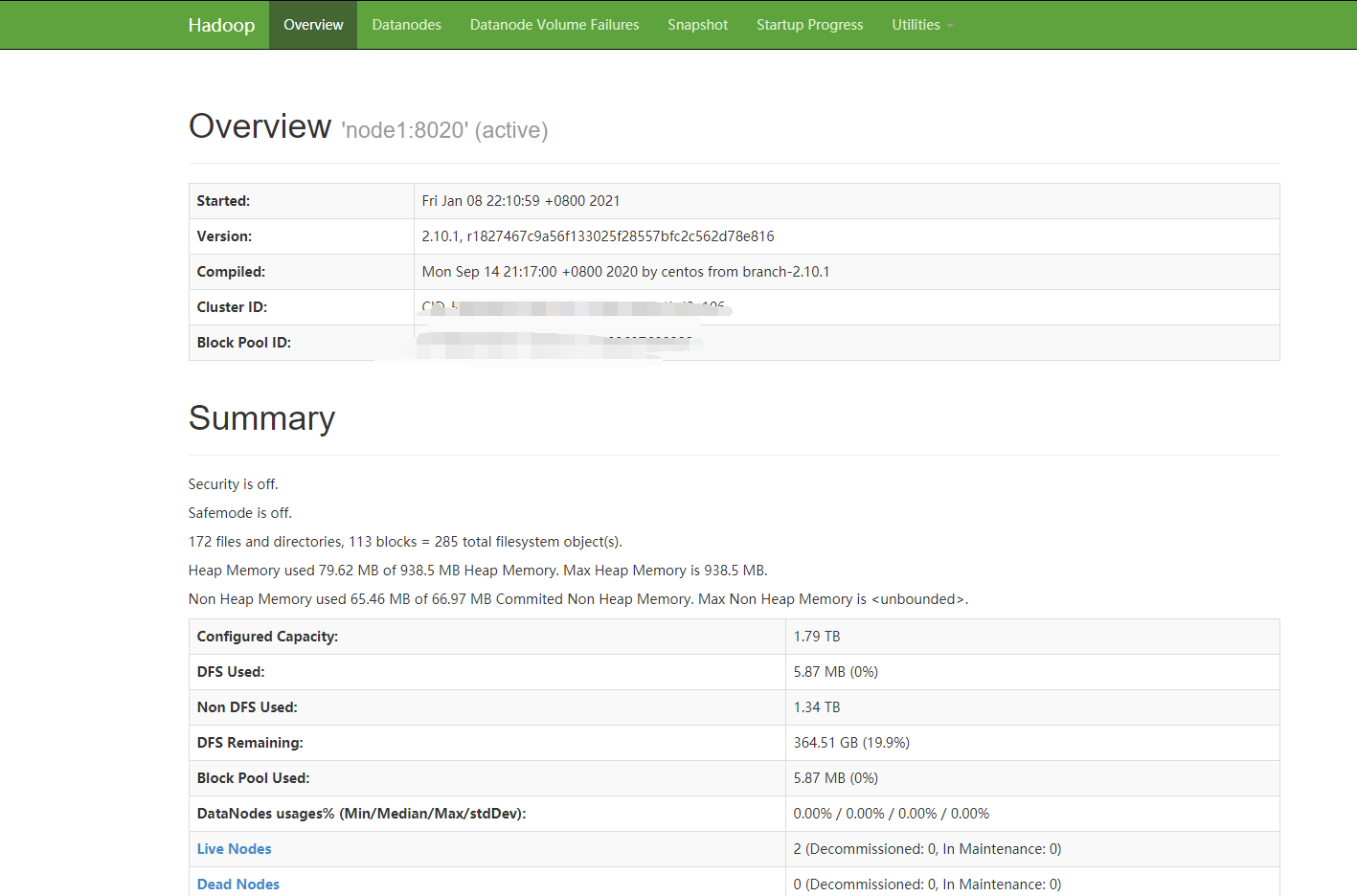Click the DataNodes usages% label
Image resolution: width=1357 pixels, height=896 pixels.
click(361, 814)
